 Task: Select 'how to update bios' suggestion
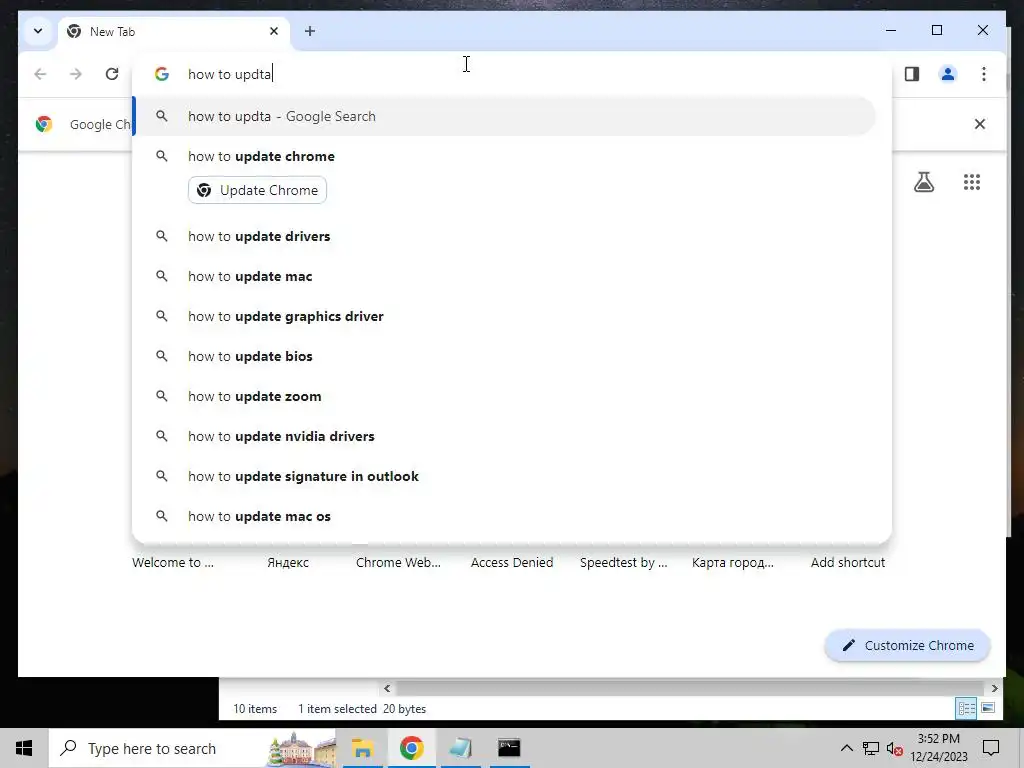click(504, 356)
